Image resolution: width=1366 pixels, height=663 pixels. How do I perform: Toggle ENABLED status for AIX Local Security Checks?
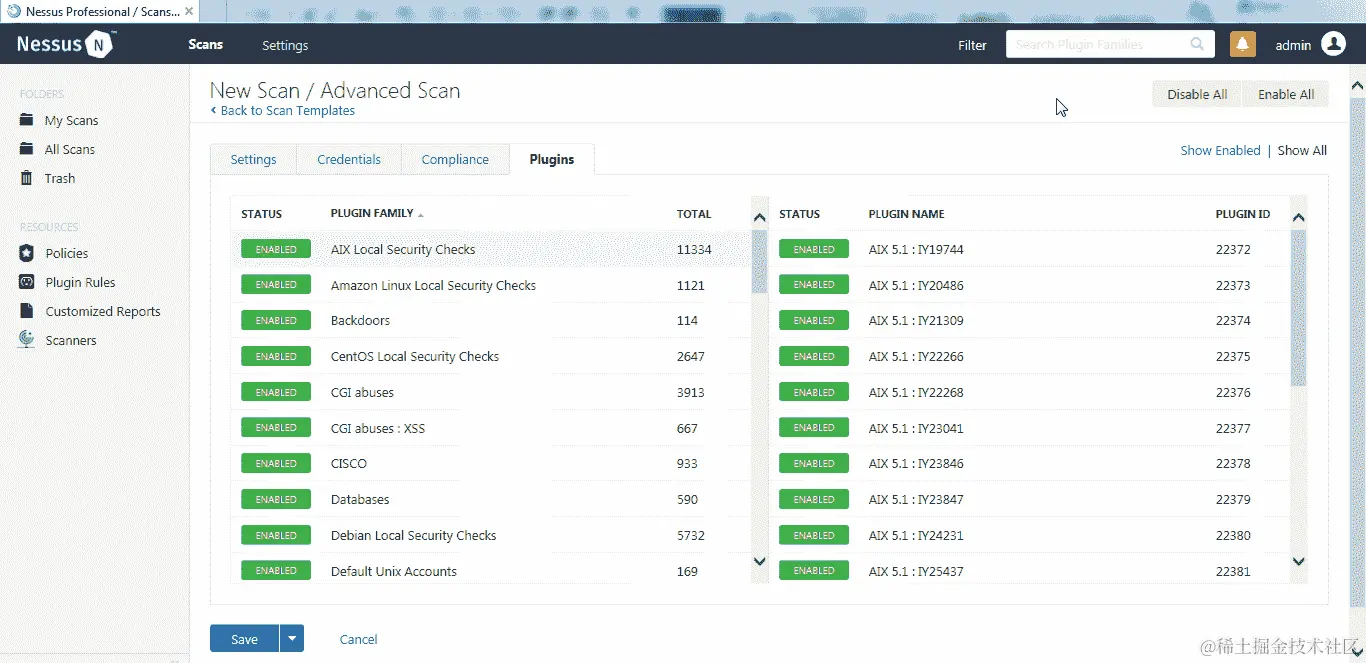276,249
